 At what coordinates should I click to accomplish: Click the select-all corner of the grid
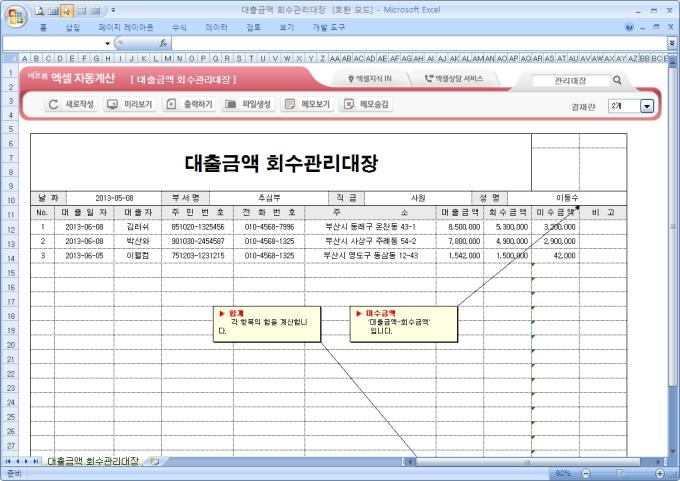click(10, 58)
